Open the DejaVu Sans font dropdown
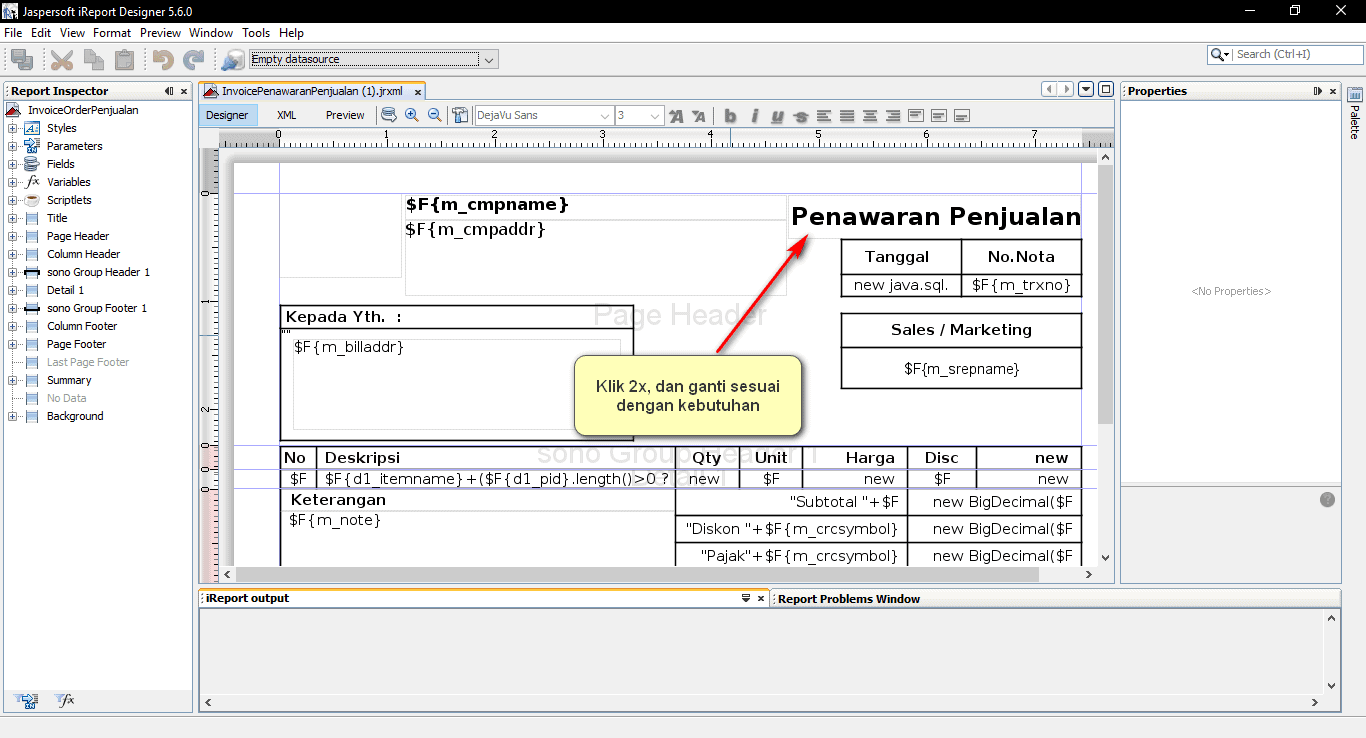Screen dimensions: 1366x738 604,116
